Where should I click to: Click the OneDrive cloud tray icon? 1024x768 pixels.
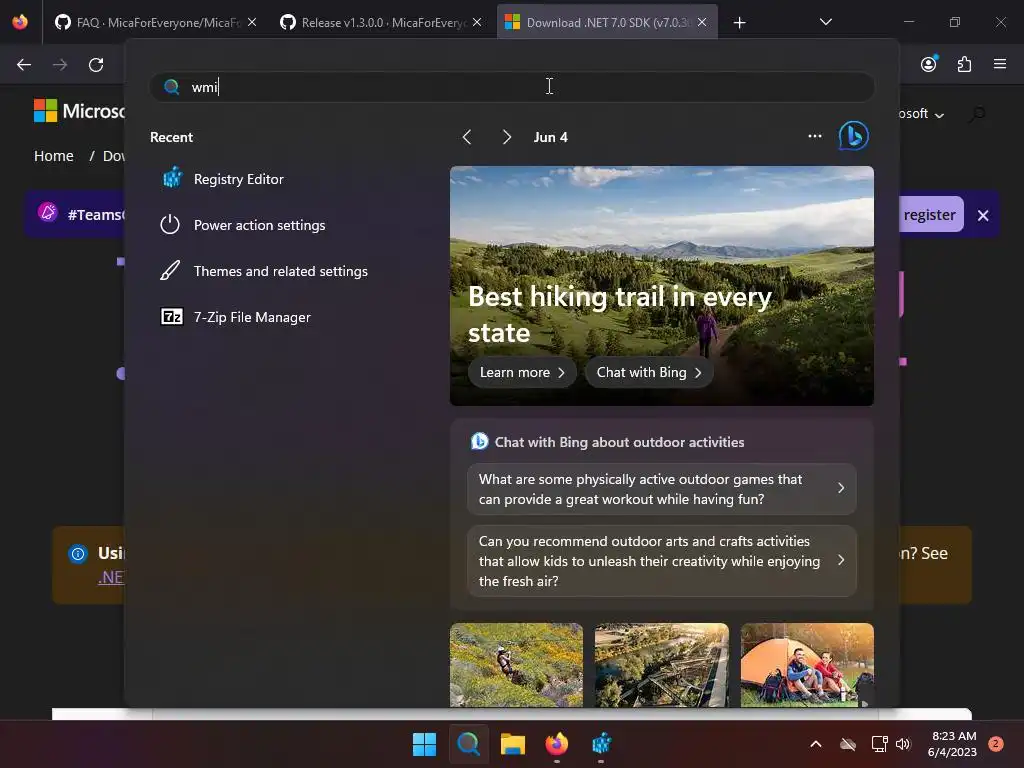click(848, 744)
